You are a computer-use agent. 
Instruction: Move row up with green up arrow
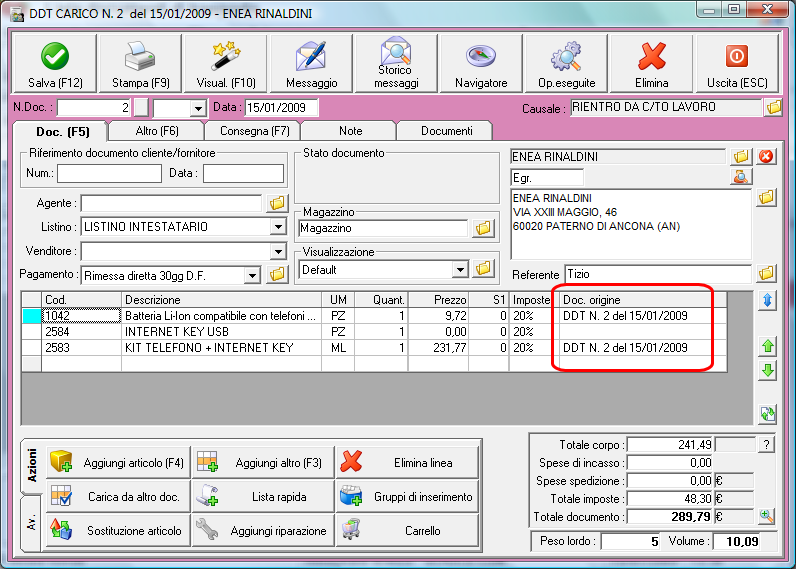point(768,346)
